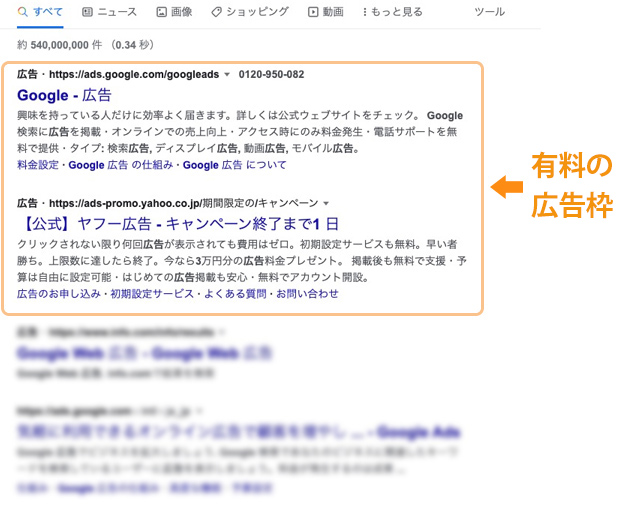Click the picture icon beside 画像
620x505 pixels.
pyautogui.click(x=161, y=12)
